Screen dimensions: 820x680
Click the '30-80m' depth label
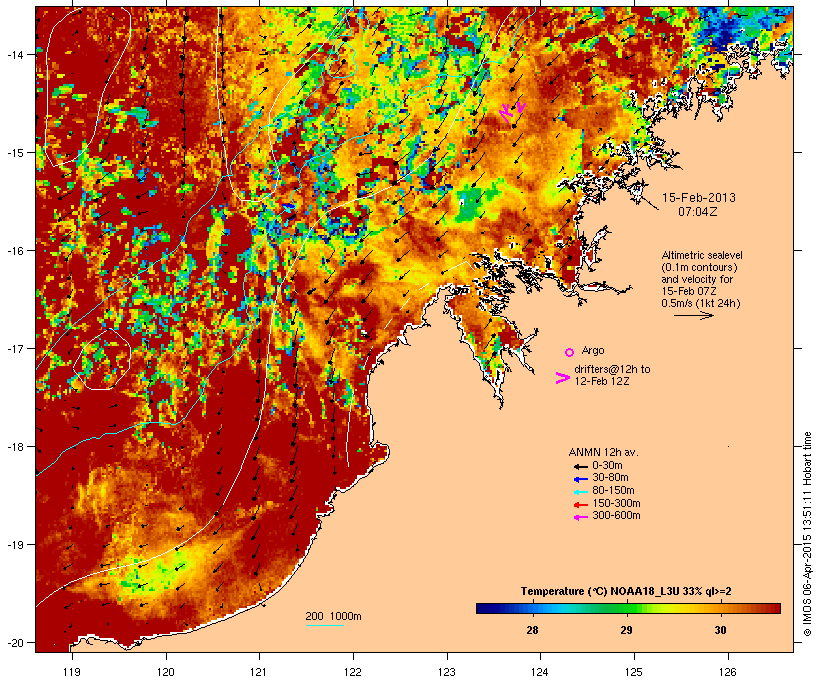point(610,478)
